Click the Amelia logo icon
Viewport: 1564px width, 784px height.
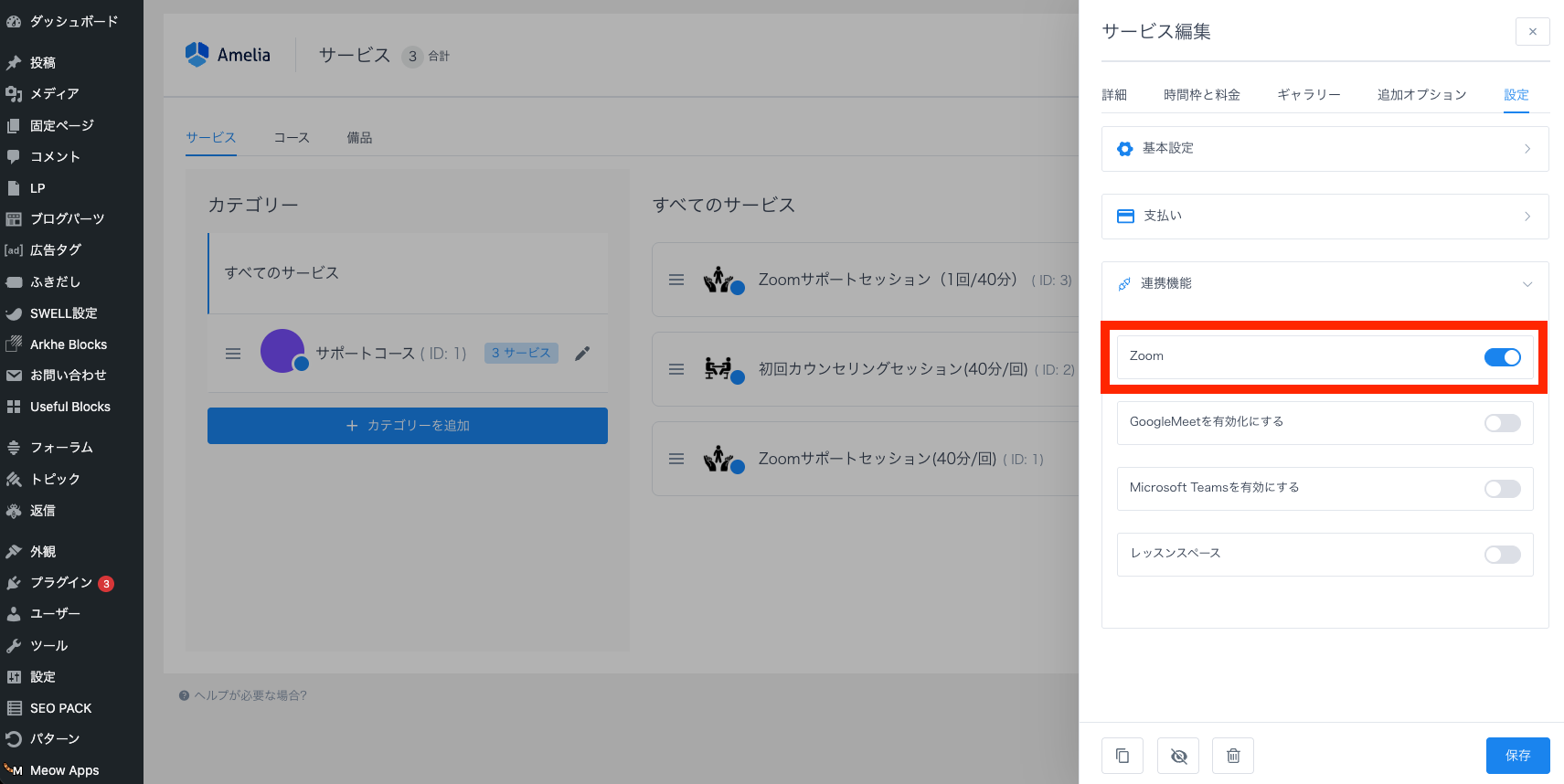tap(197, 55)
